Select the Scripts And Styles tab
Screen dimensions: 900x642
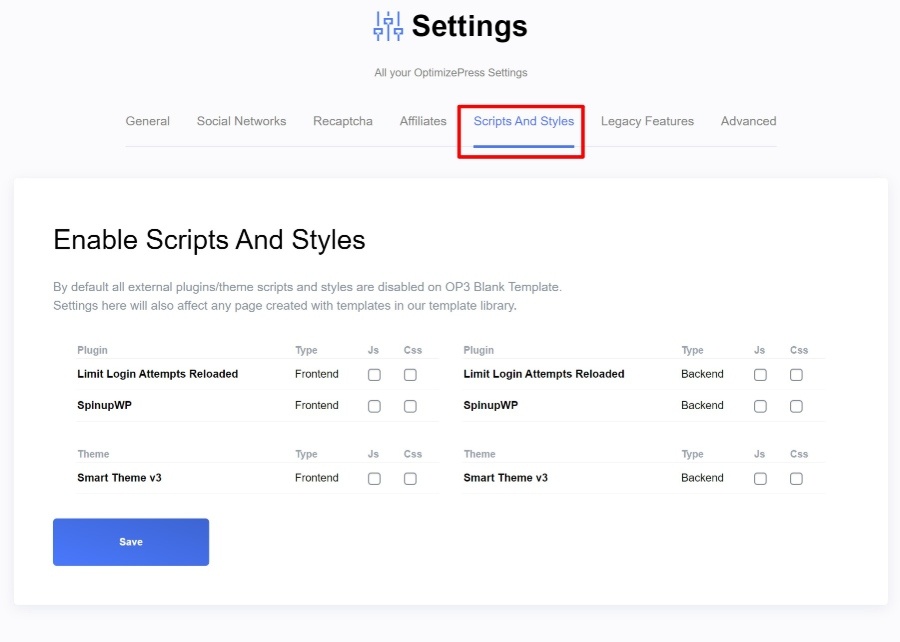tap(523, 121)
